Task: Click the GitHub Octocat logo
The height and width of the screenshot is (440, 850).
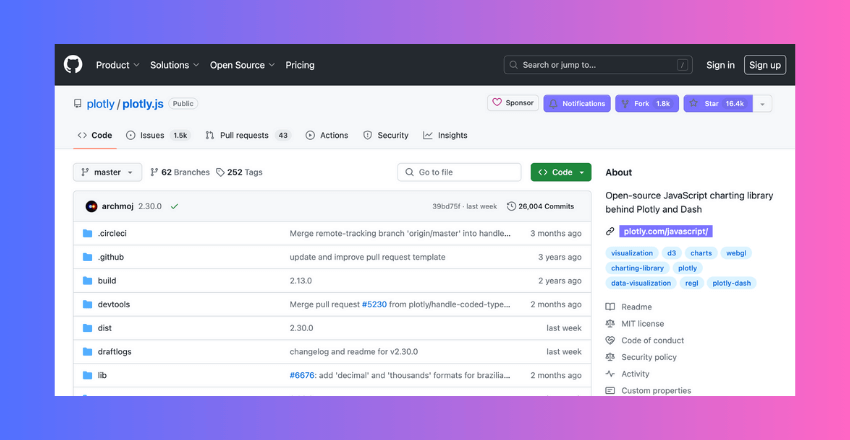Action: [x=73, y=65]
